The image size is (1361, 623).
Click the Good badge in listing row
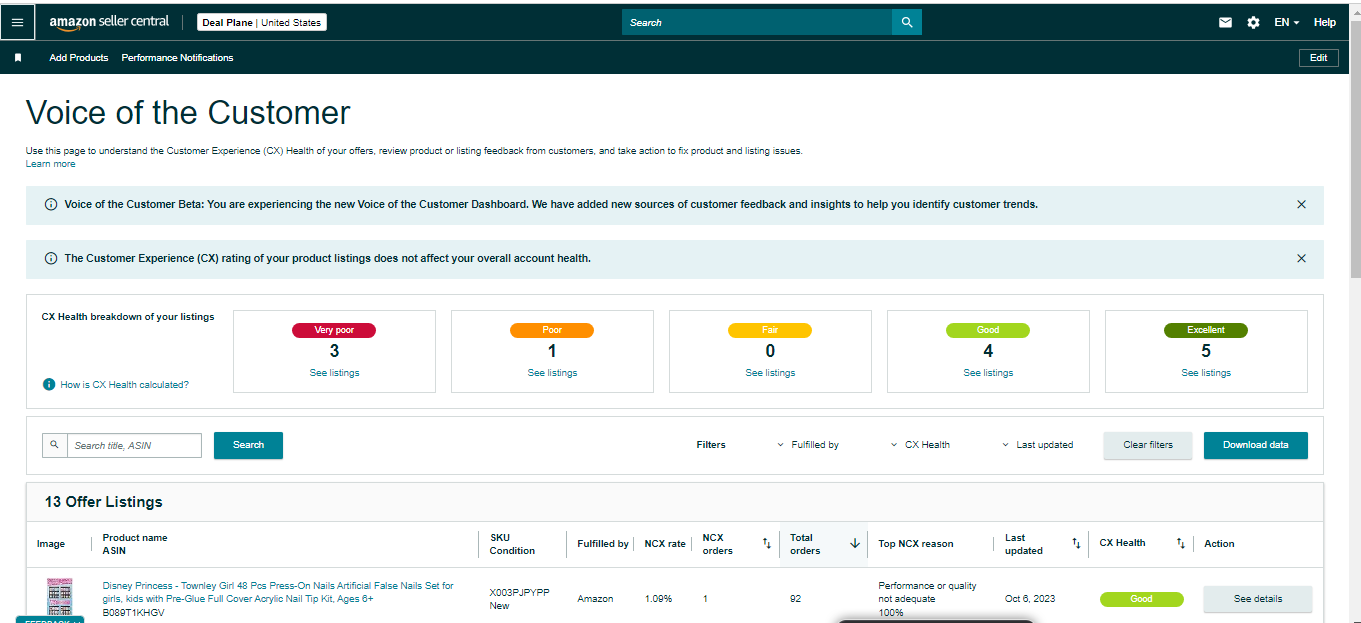1142,599
